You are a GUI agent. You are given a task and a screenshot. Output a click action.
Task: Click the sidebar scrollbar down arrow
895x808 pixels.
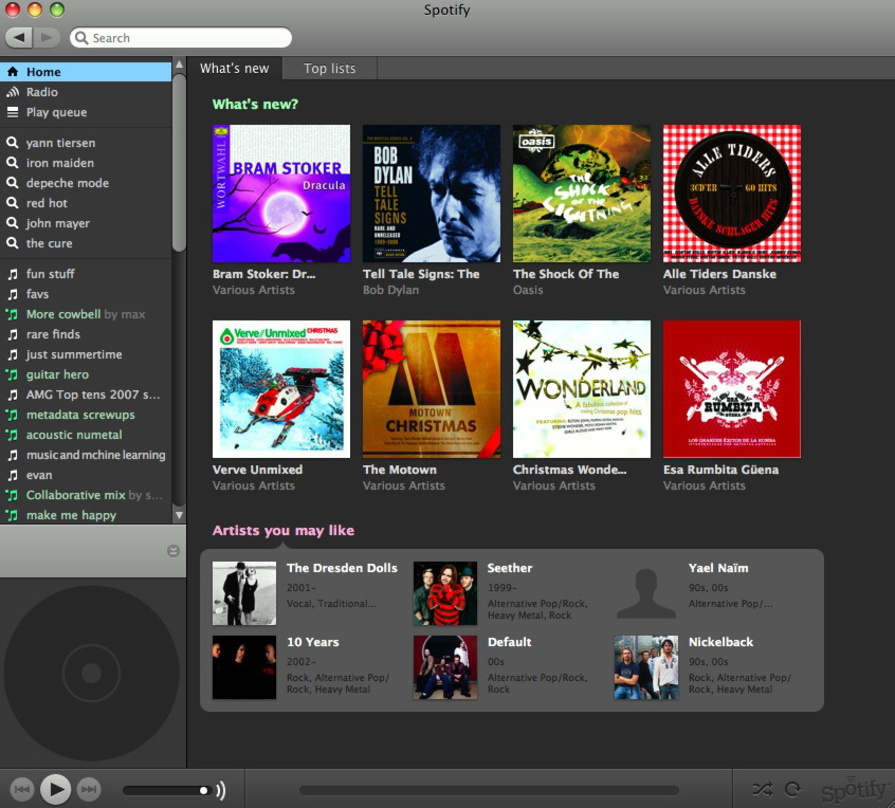tap(179, 515)
